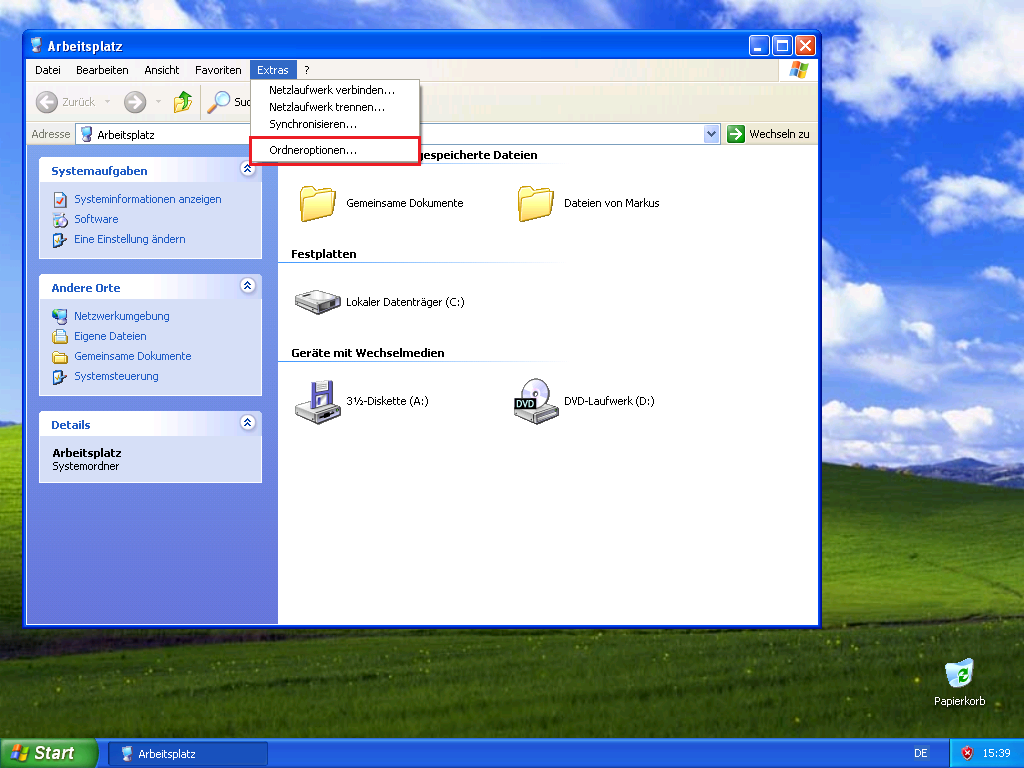Image resolution: width=1024 pixels, height=768 pixels.
Task: Click the 15:39 clock in tray
Action: [997, 753]
